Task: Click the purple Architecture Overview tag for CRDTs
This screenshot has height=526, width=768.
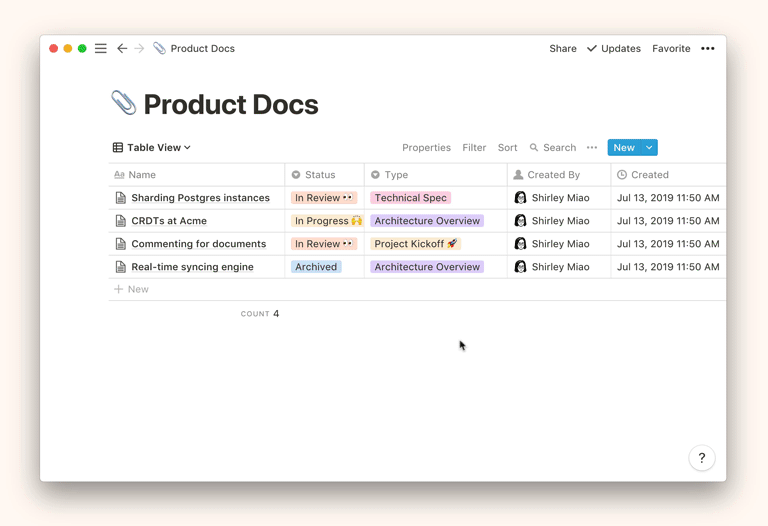Action: [x=427, y=221]
